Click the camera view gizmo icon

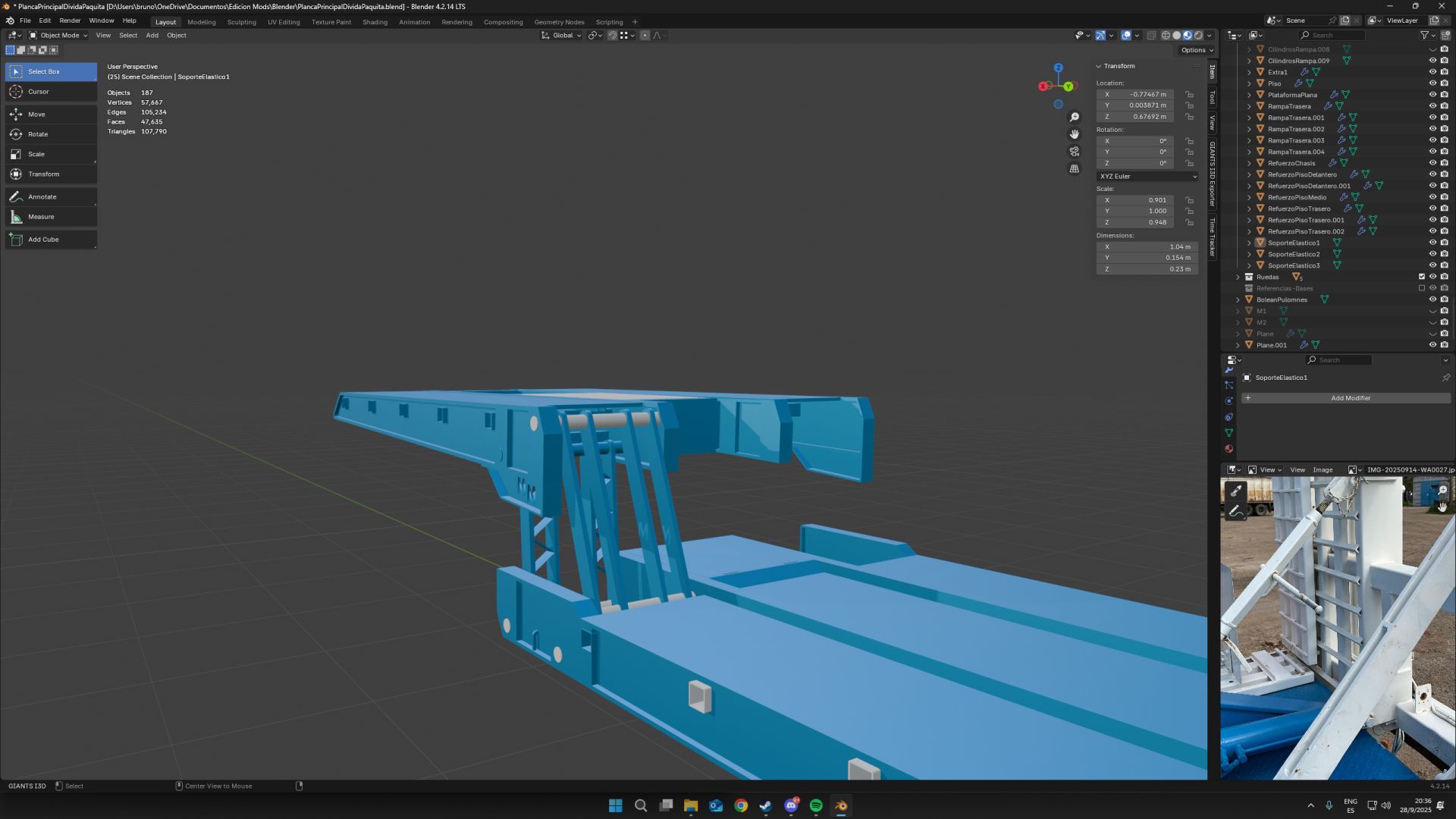[1075, 152]
